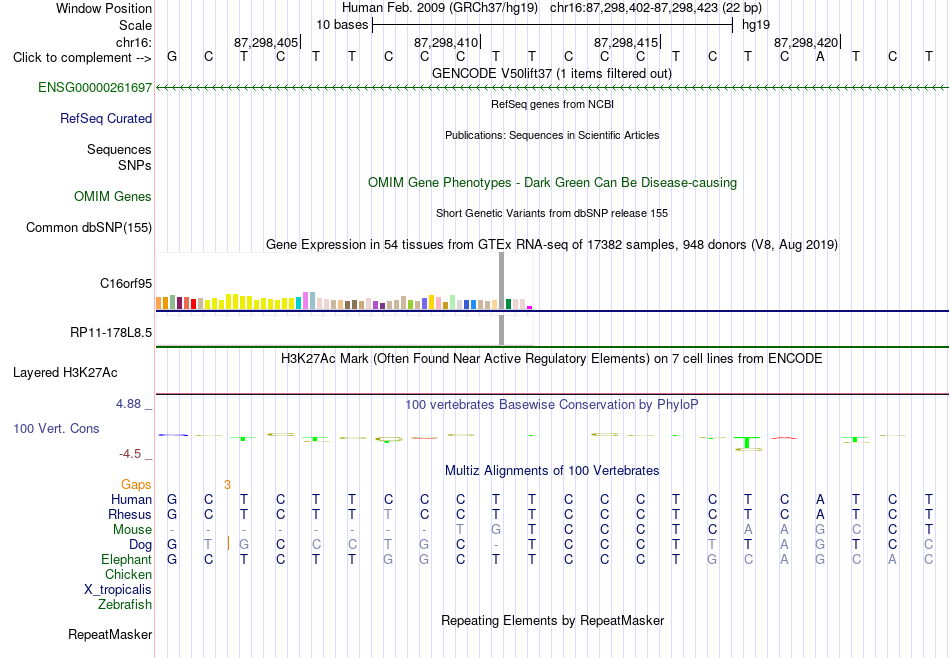Click the chr16: base position label
The height and width of the screenshot is (658, 950).
click(134, 42)
